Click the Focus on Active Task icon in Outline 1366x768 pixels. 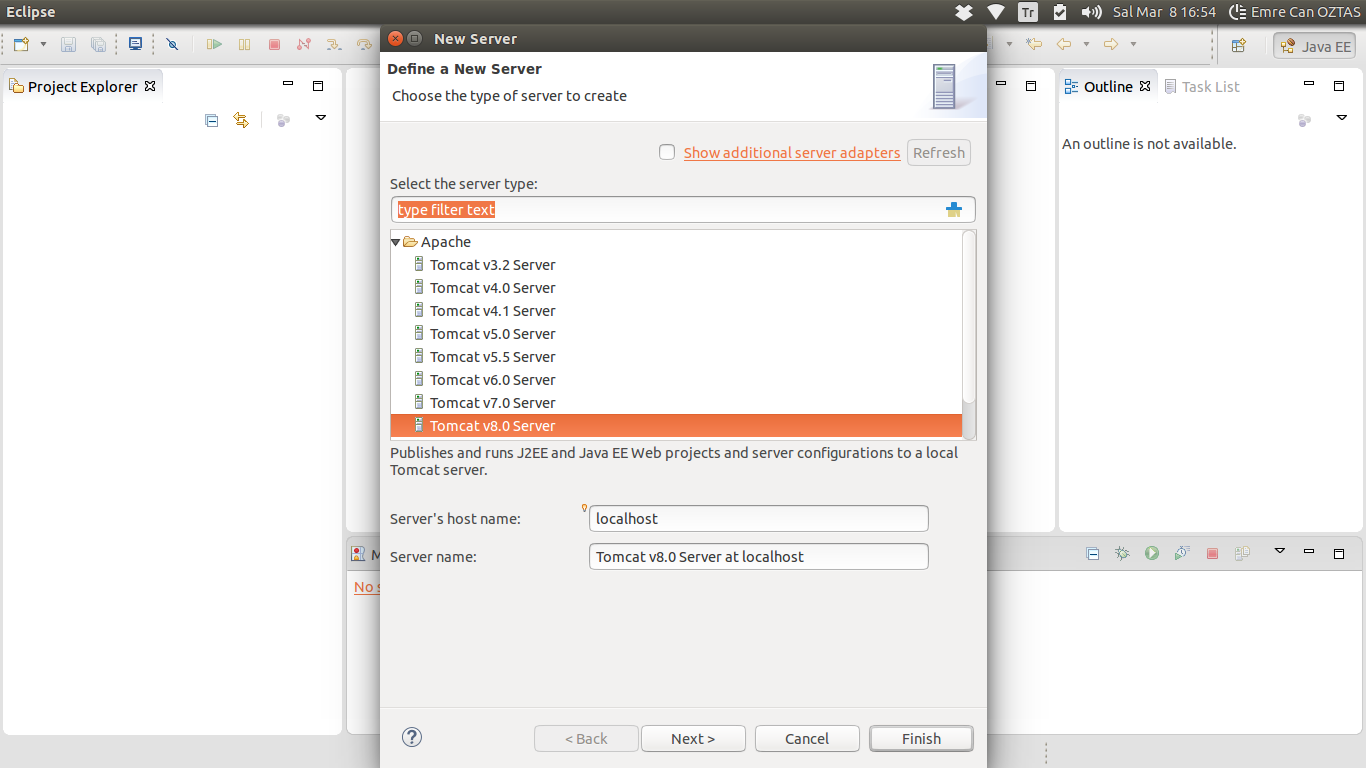[x=1305, y=120]
